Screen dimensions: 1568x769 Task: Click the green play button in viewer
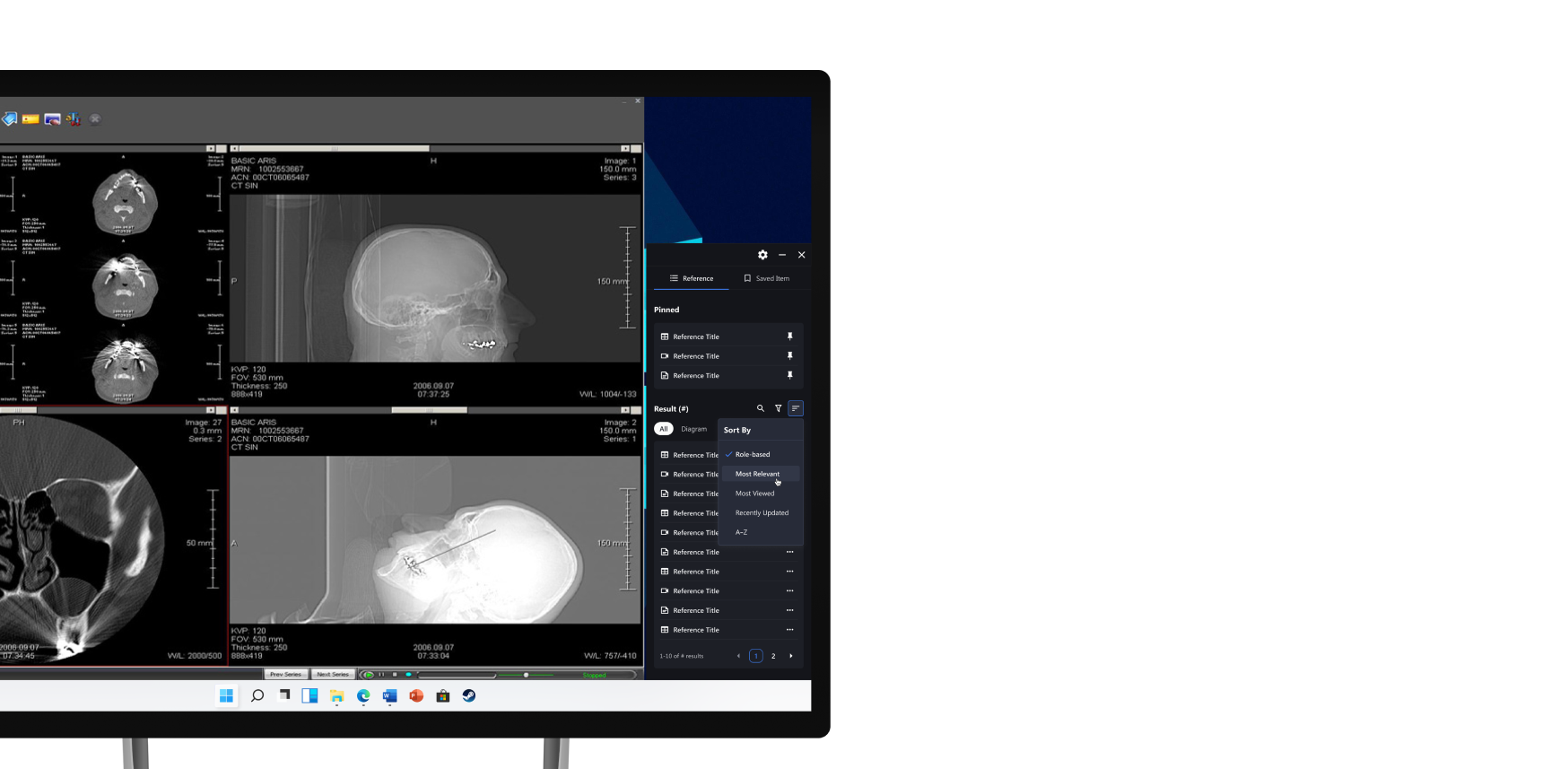point(369,675)
